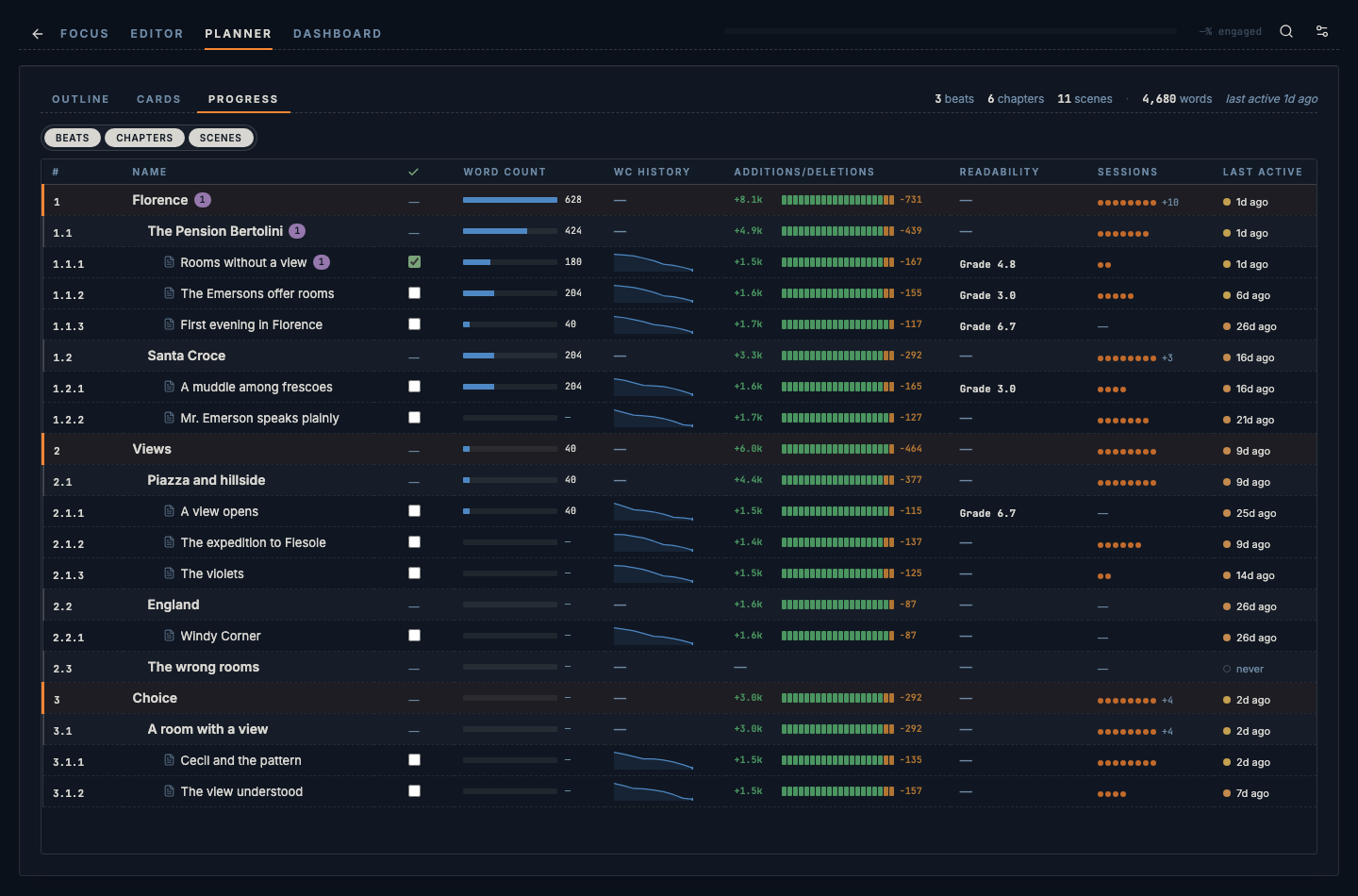
Task: Tick checkbox for The violets scene
Action: pos(414,573)
